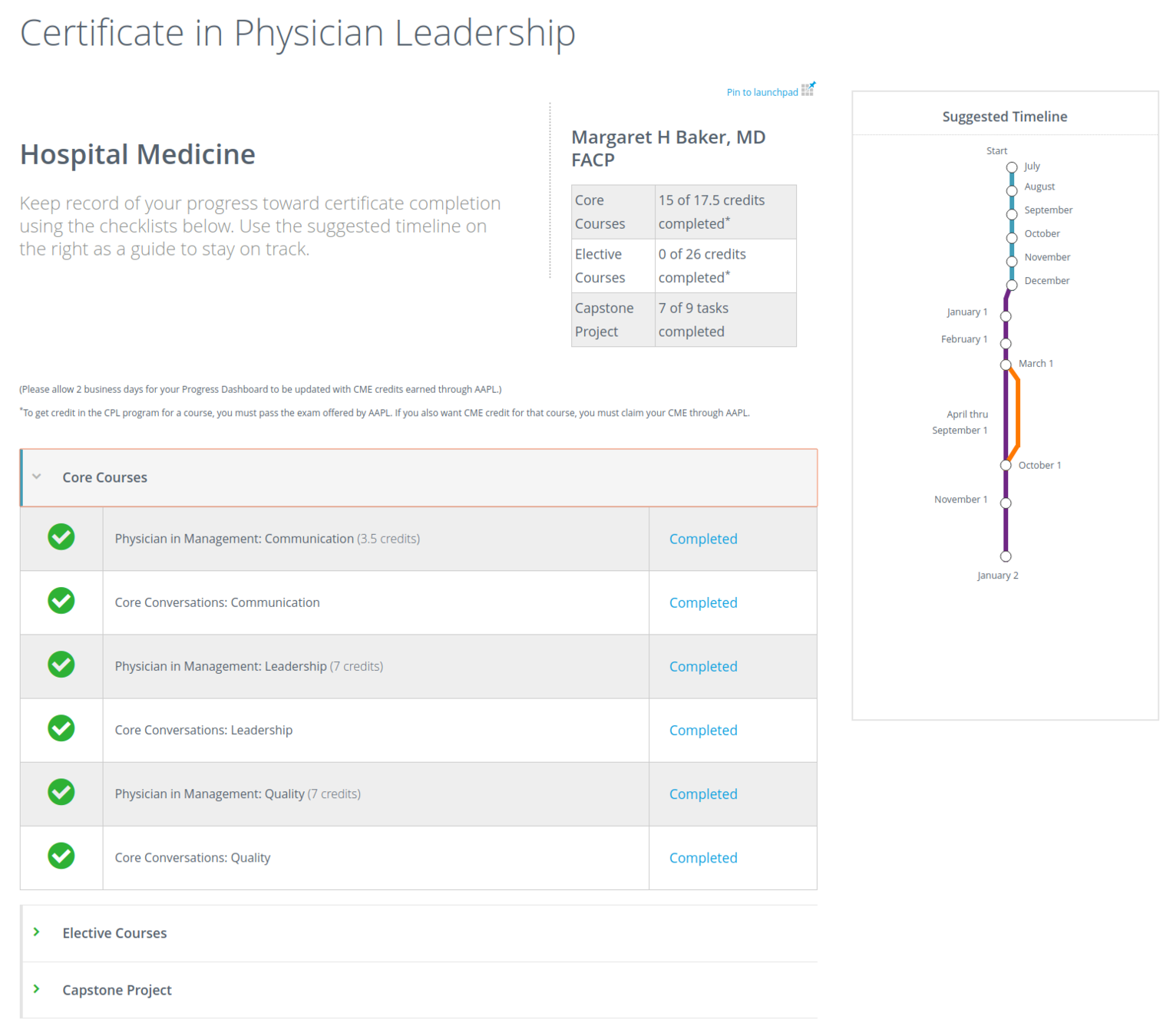Click green checkmark for Physician in Management: Leadership
This screenshot has width=1173, height=1036.
tap(61, 665)
